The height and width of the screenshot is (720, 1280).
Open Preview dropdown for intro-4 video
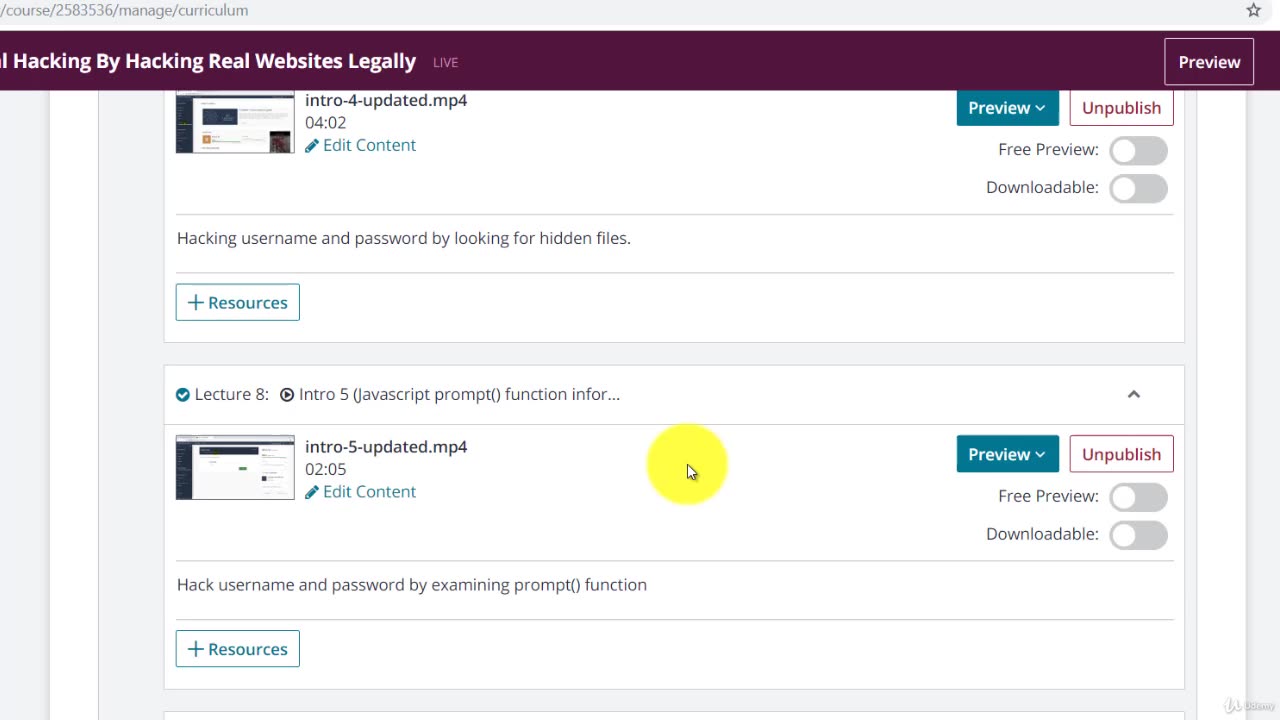click(1007, 108)
